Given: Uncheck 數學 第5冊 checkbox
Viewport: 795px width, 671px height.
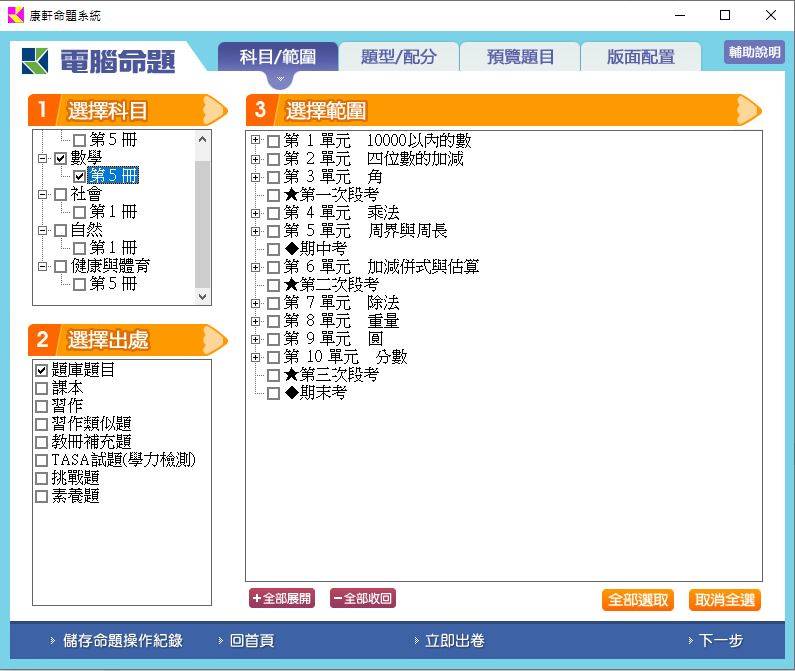Looking at the screenshot, I should 79,176.
